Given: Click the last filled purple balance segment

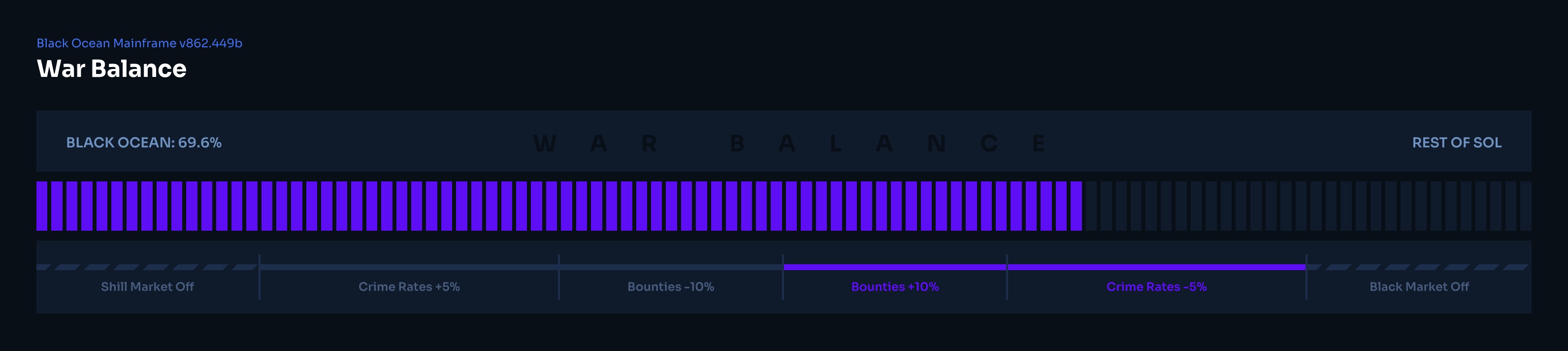Looking at the screenshot, I should [x=1076, y=206].
